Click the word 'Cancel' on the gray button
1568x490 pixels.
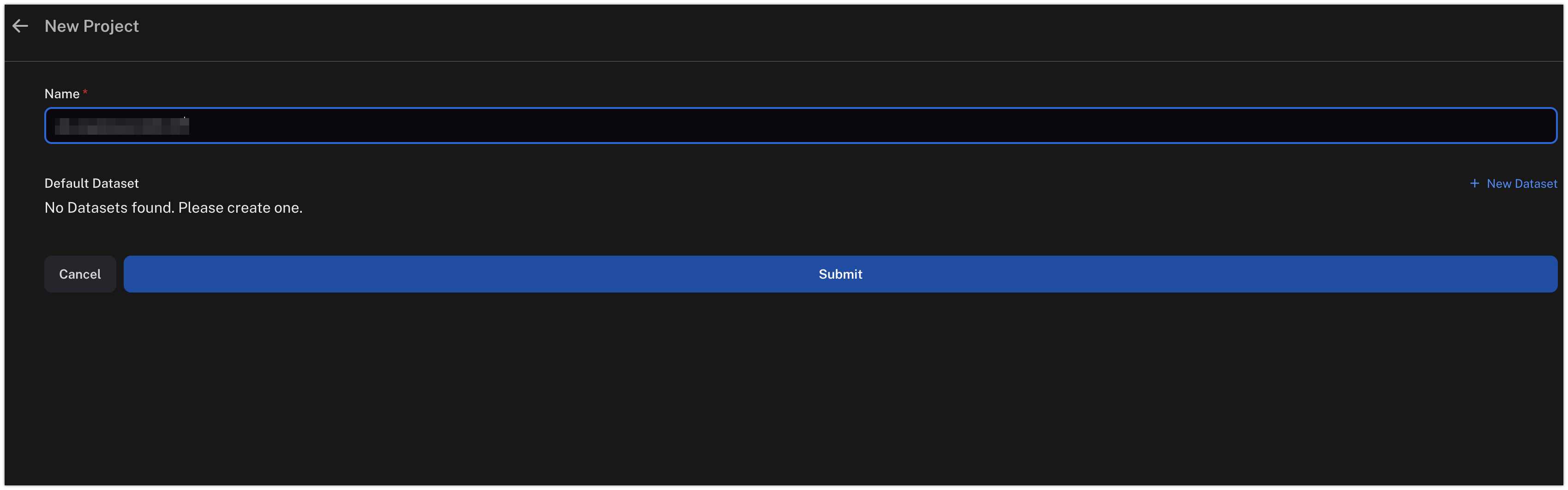click(80, 274)
